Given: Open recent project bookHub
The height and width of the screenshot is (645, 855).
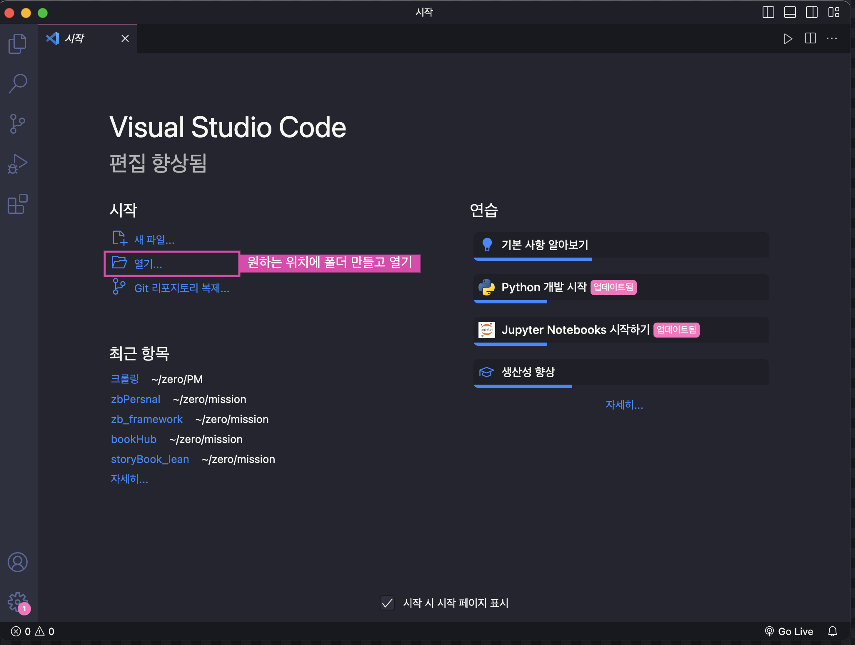Looking at the screenshot, I should pos(134,439).
